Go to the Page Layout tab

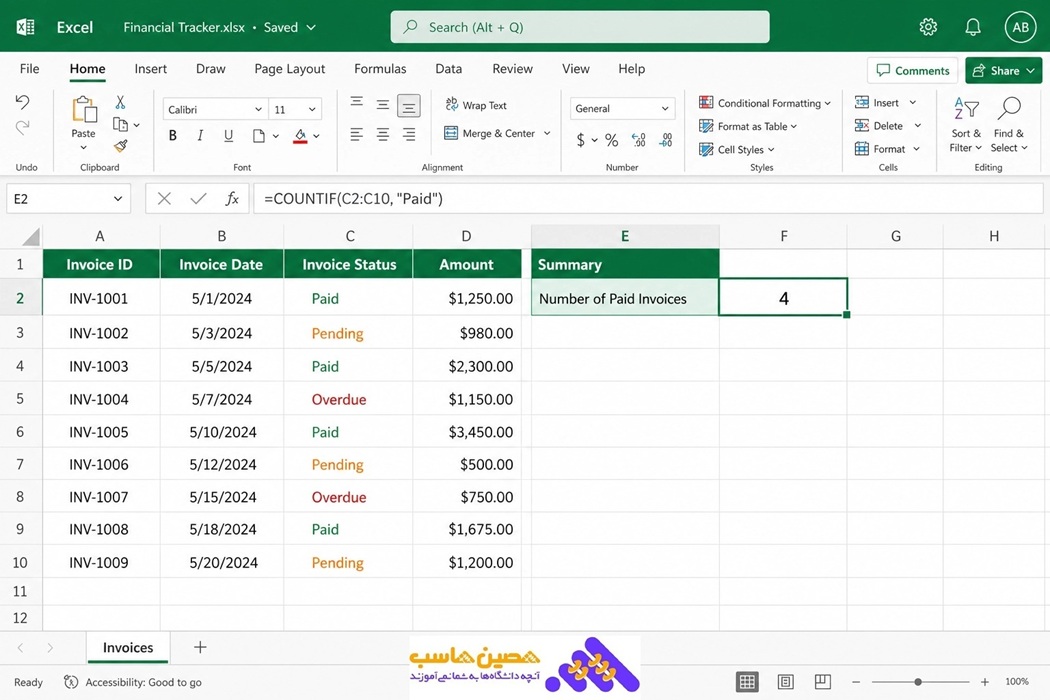[x=289, y=68]
